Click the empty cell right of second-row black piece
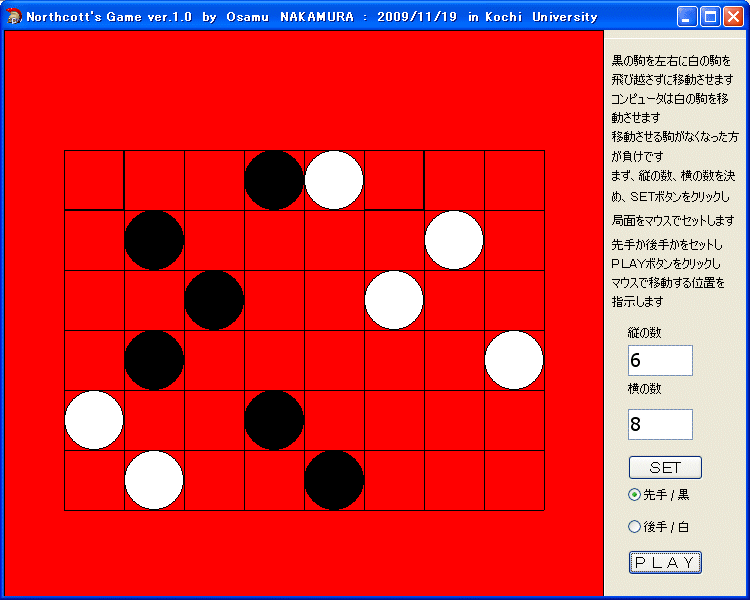Viewport: 750px width, 600px height. click(x=214, y=240)
